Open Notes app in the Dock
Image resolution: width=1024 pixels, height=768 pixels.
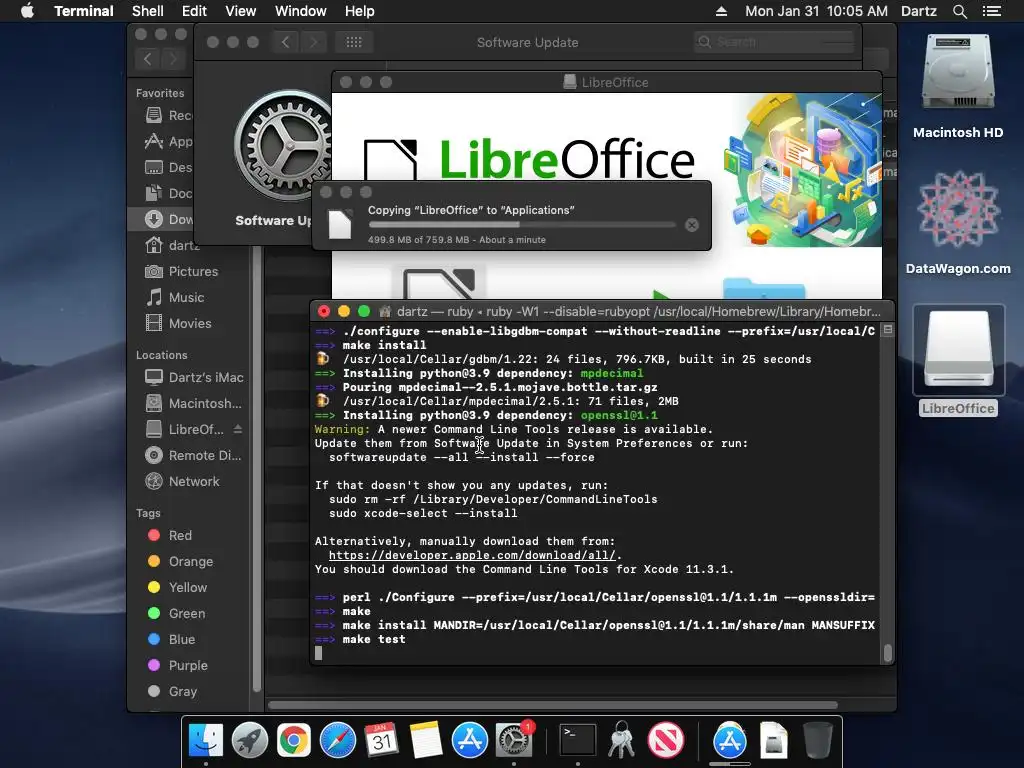[x=426, y=741]
